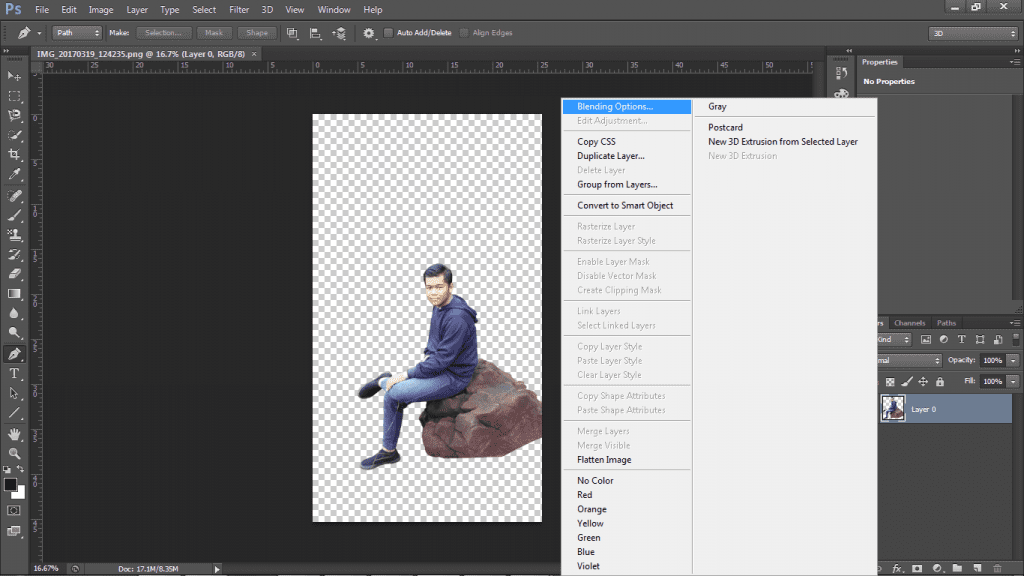Viewport: 1024px width, 576px height.
Task: Select the Crop tool
Action: [14, 155]
